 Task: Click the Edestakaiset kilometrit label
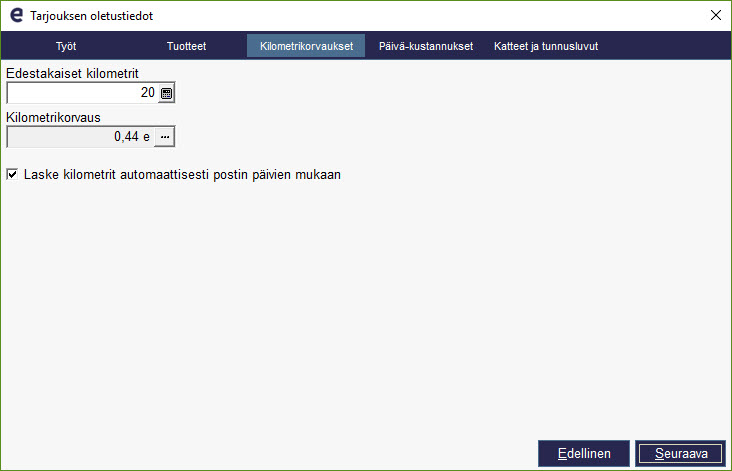(72, 73)
